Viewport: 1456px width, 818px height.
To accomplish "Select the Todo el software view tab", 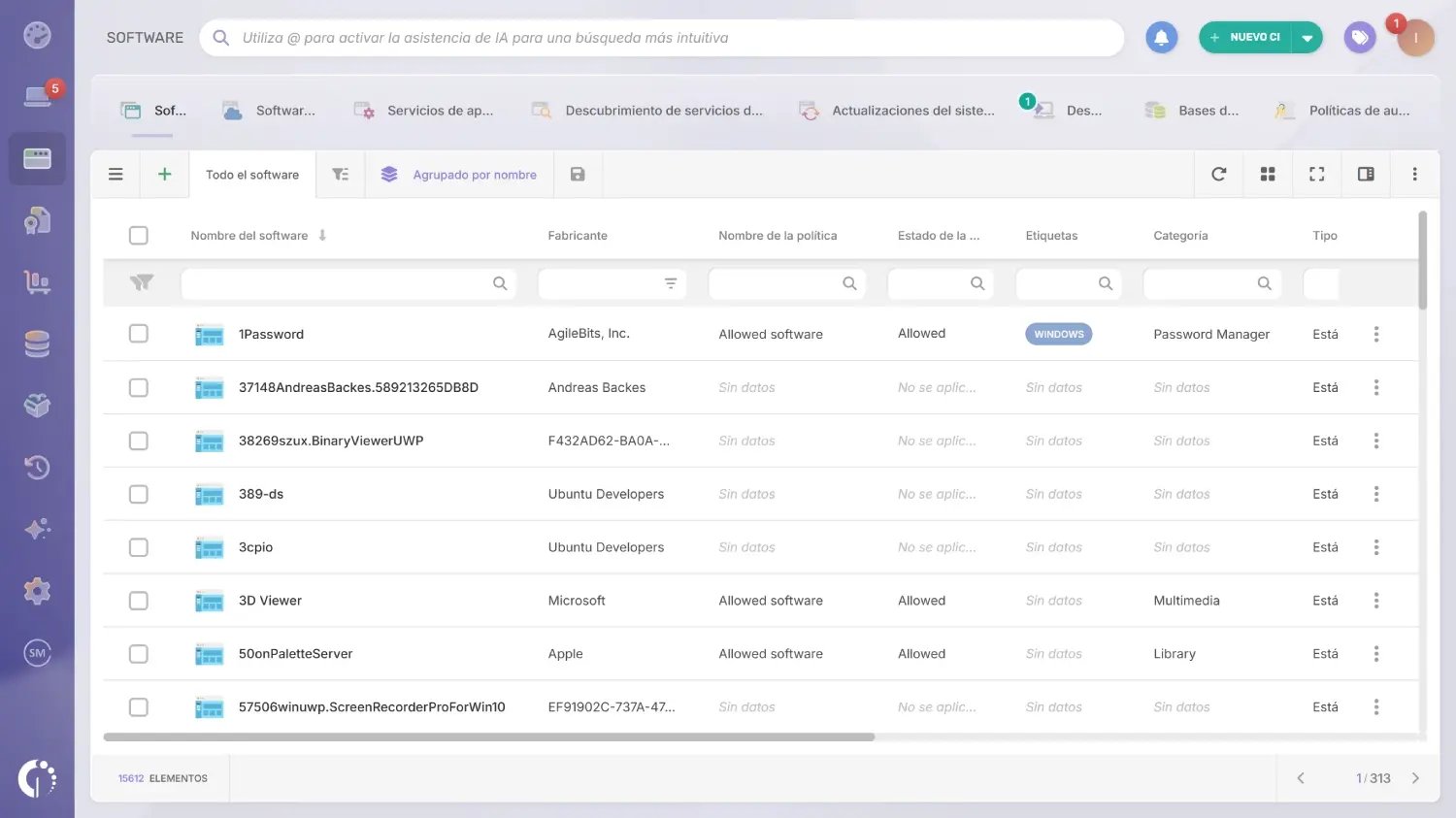I will 252,175.
